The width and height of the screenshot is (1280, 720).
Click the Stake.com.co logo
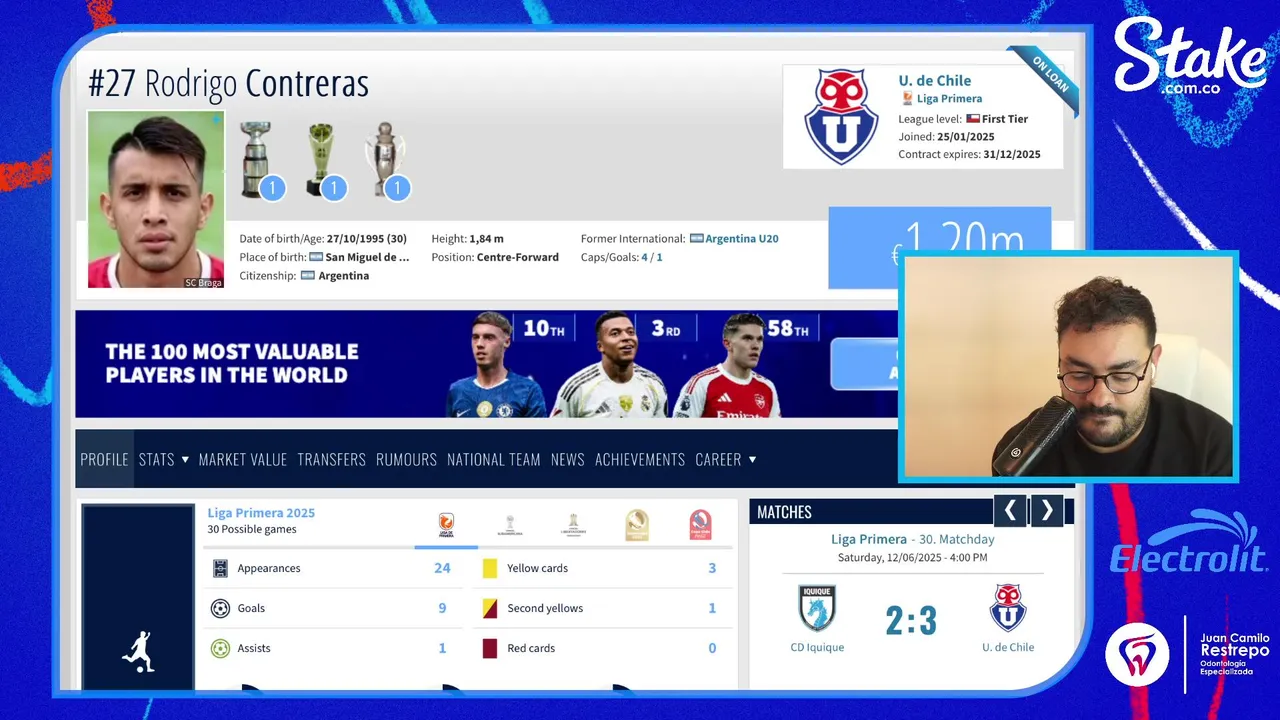coord(1190,56)
